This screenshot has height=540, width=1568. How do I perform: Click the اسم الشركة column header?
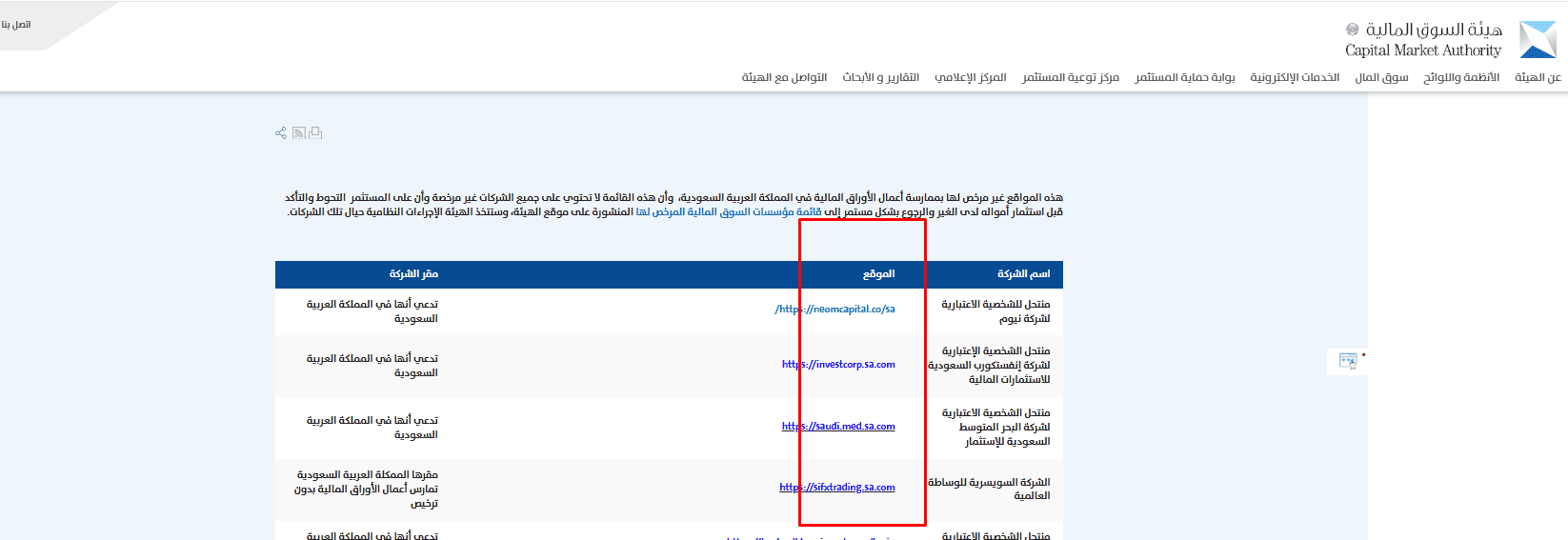1024,273
